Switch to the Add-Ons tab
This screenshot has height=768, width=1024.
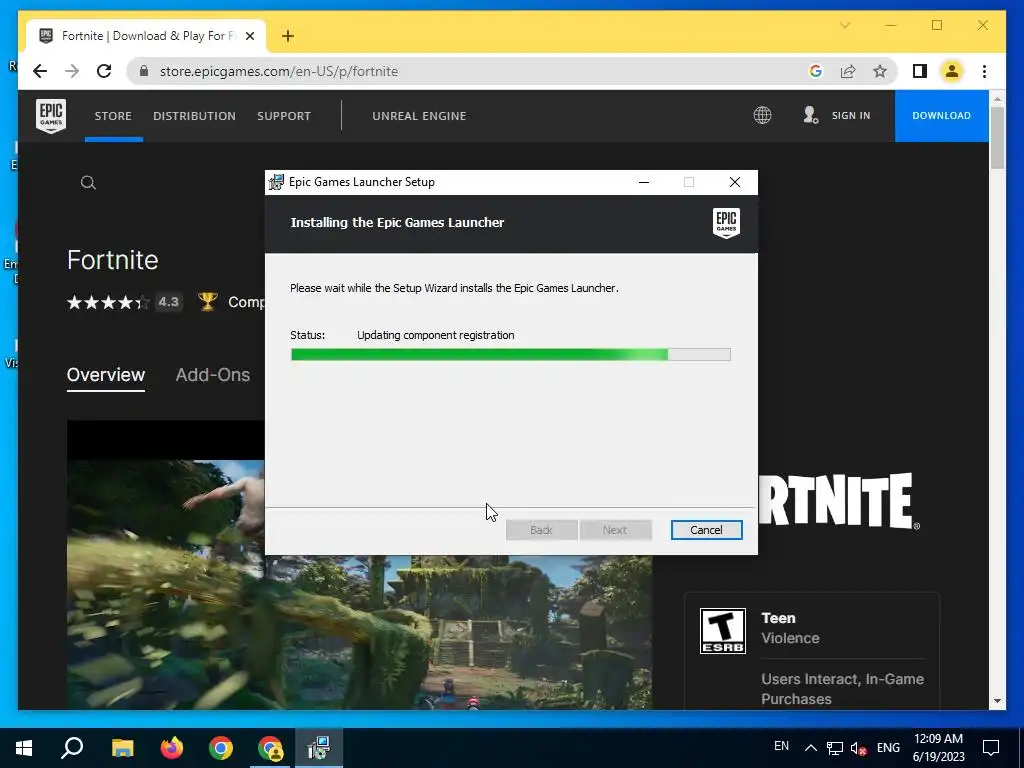213,375
